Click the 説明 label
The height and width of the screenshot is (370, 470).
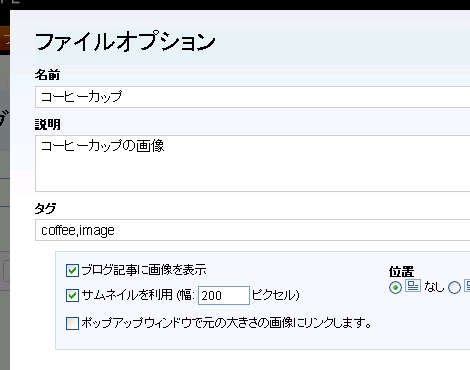point(47,125)
